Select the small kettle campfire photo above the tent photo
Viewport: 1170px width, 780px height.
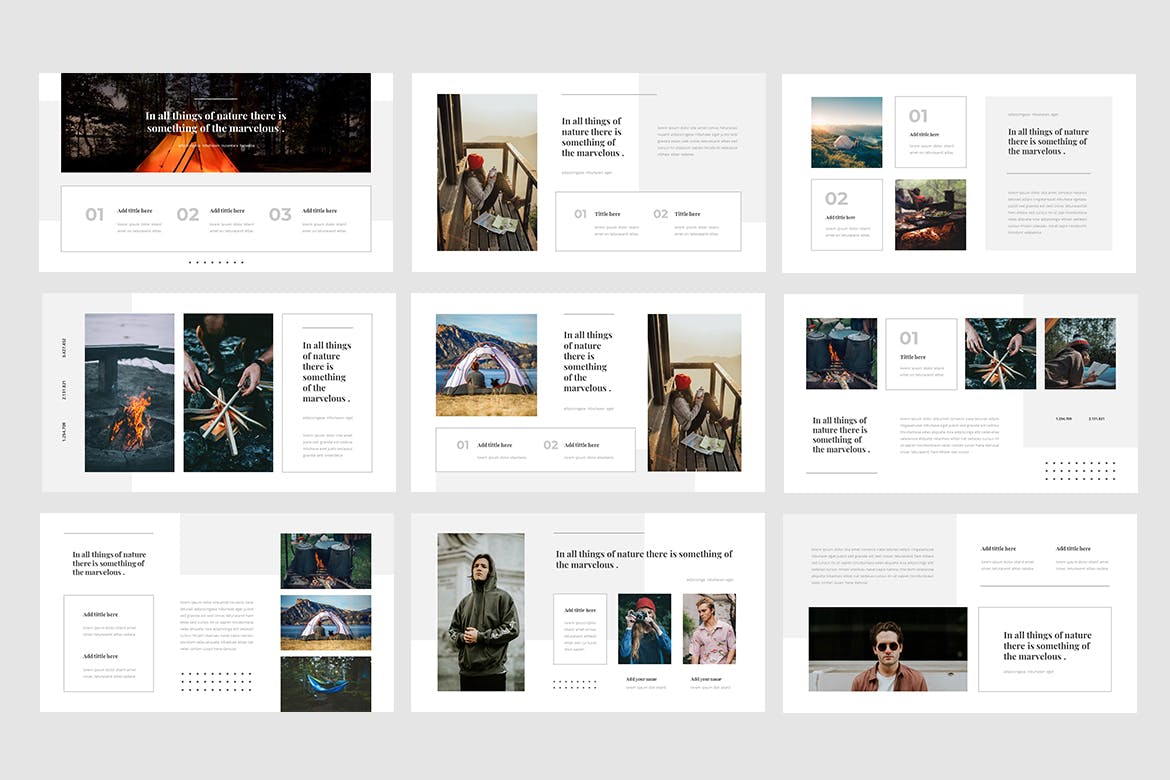(325, 560)
